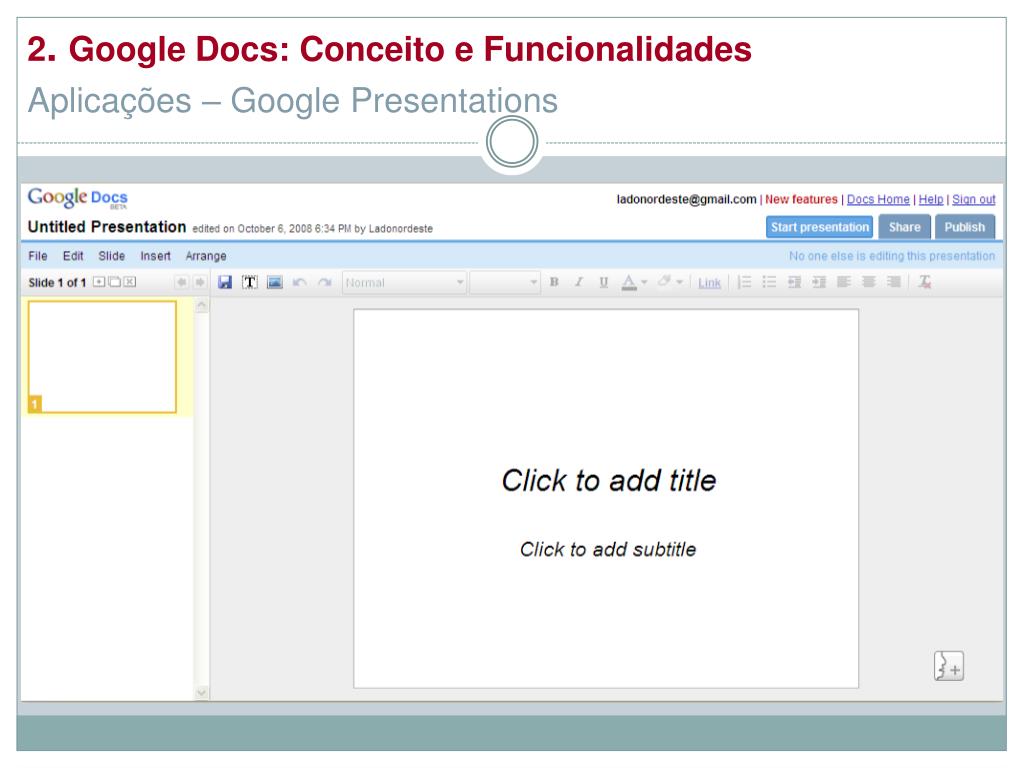Click the insert image icon
This screenshot has height=768, width=1024.
tap(275, 282)
